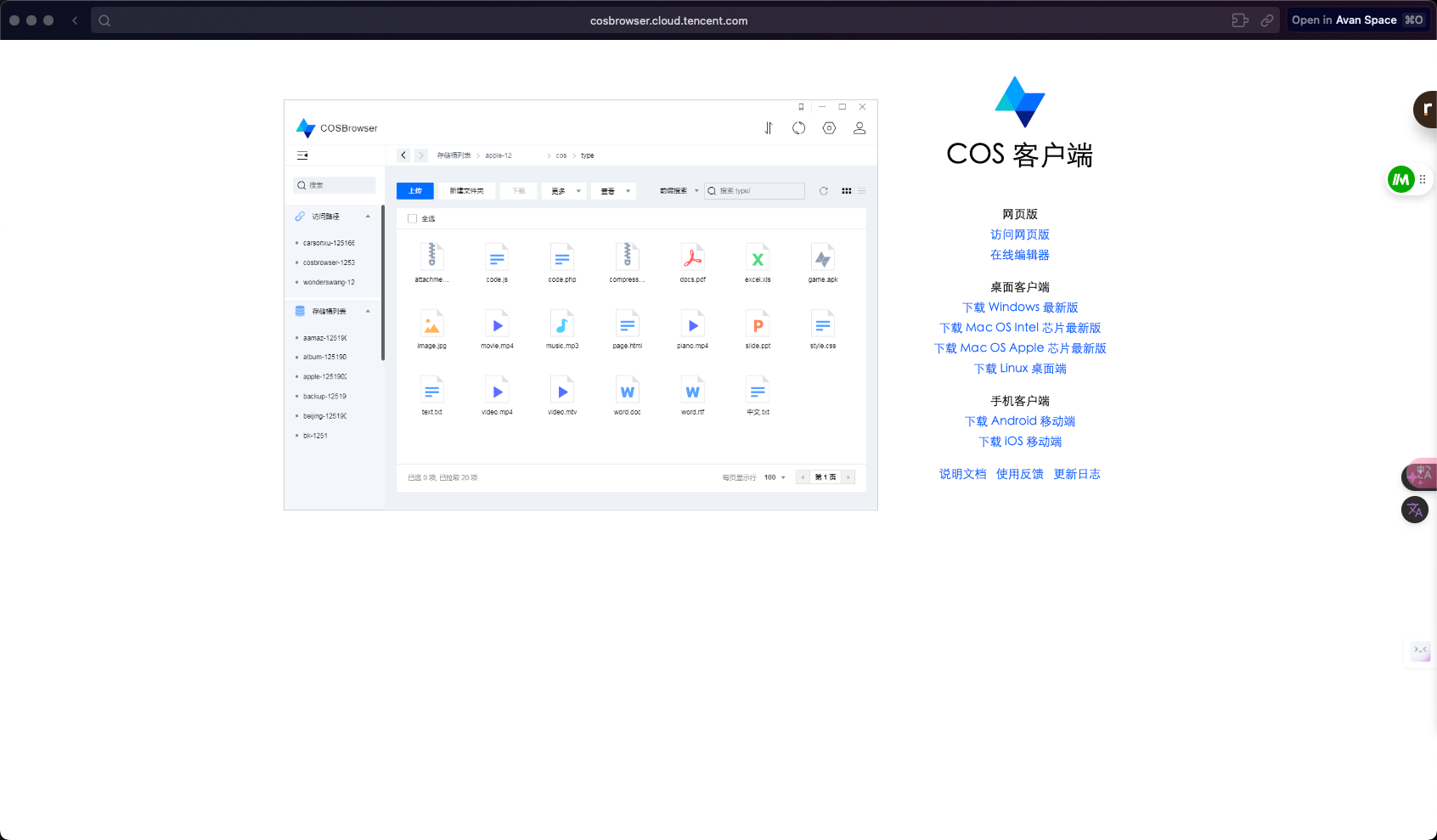Screen dimensions: 1437x840
Task: Click user account icon in COSBrowser preview
Action: point(859,128)
